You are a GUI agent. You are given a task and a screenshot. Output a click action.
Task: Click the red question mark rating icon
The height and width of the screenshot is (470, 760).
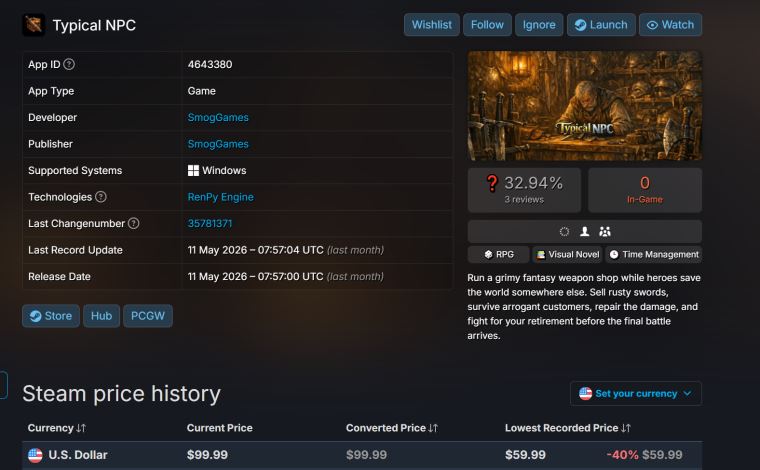click(492, 183)
